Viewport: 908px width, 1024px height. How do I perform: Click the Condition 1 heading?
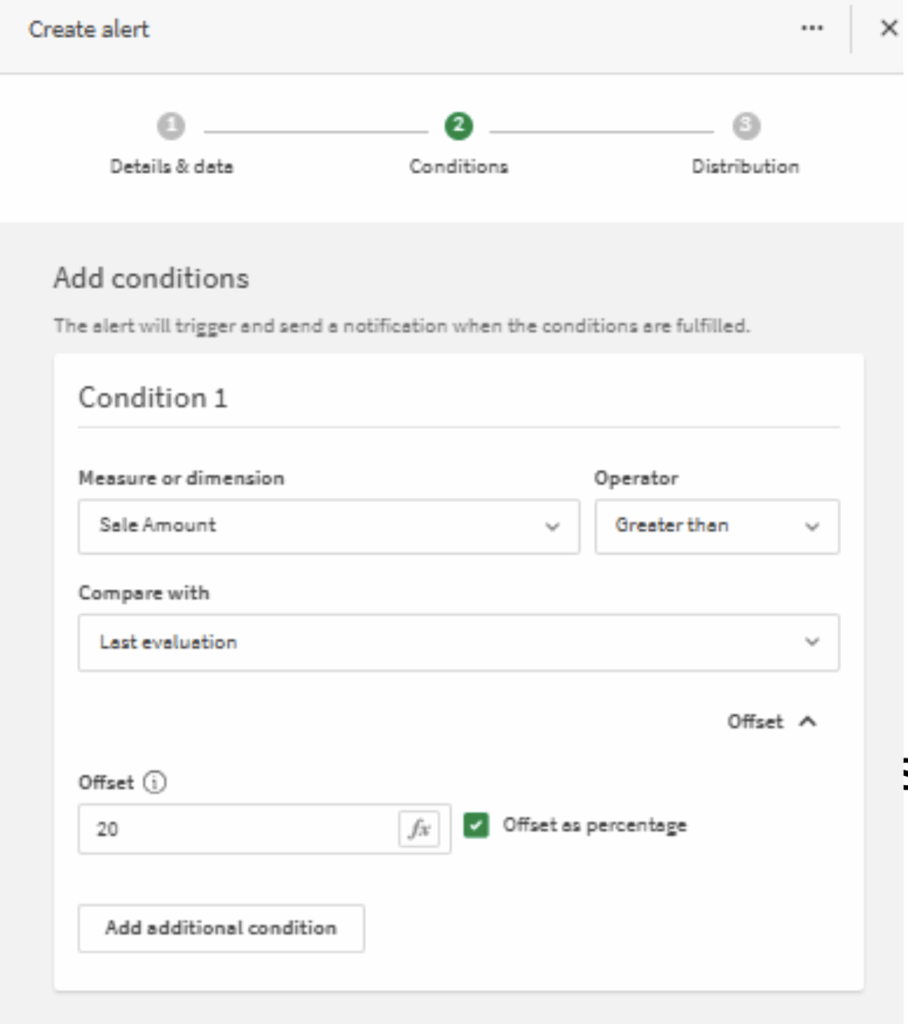(153, 398)
